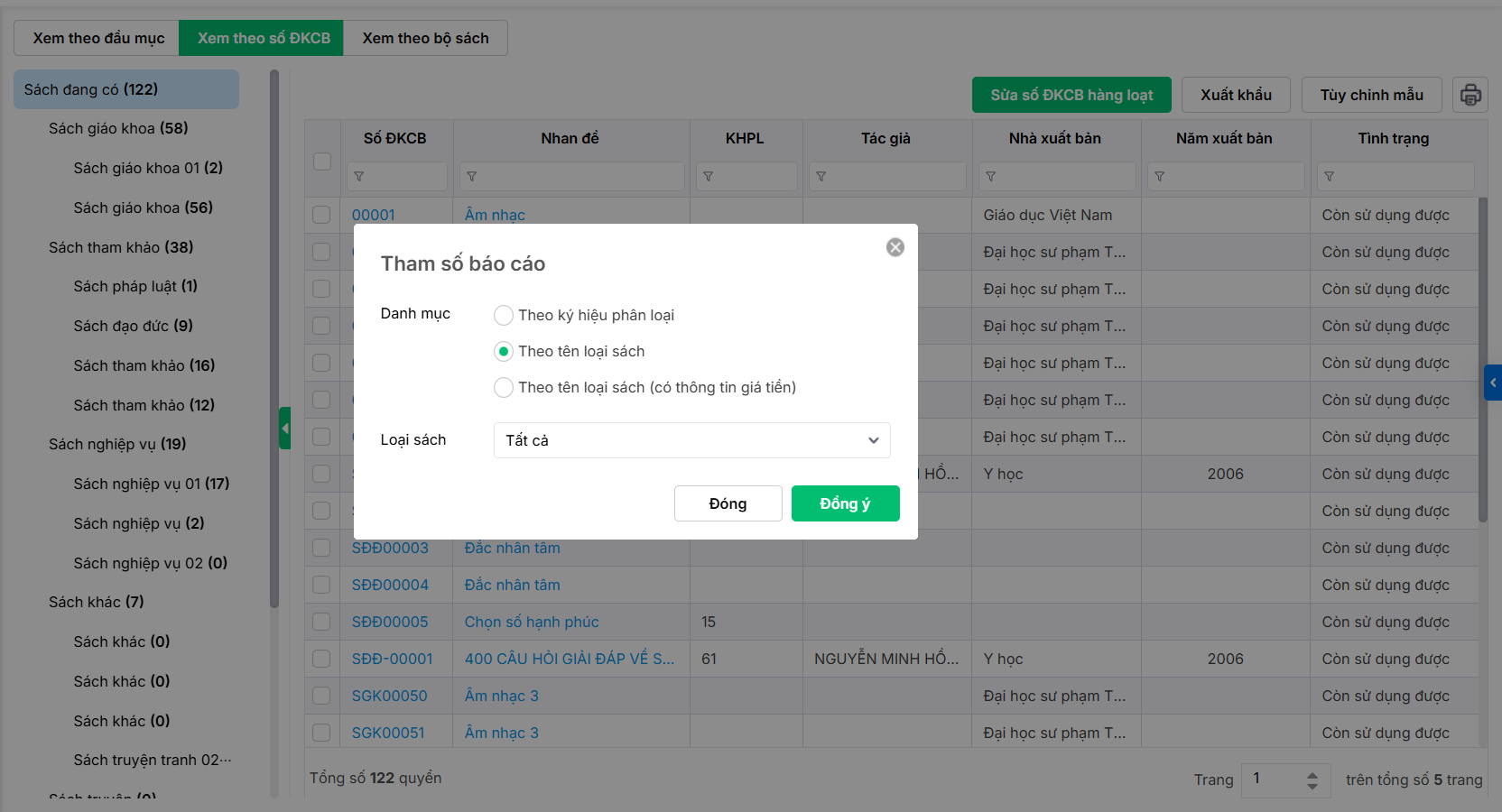Click the filter icon under Nhan đề

472,177
